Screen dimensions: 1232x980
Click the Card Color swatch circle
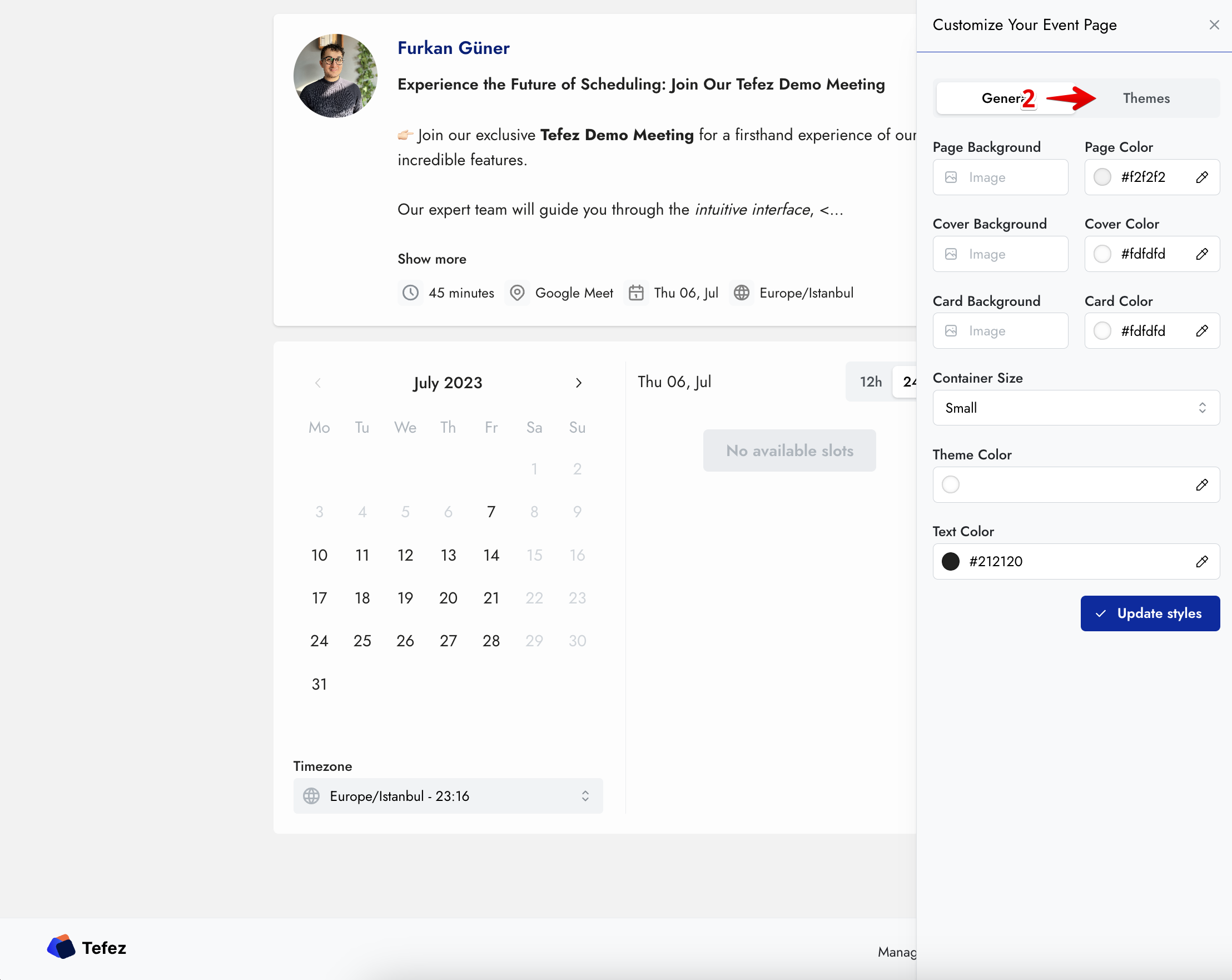point(1102,330)
